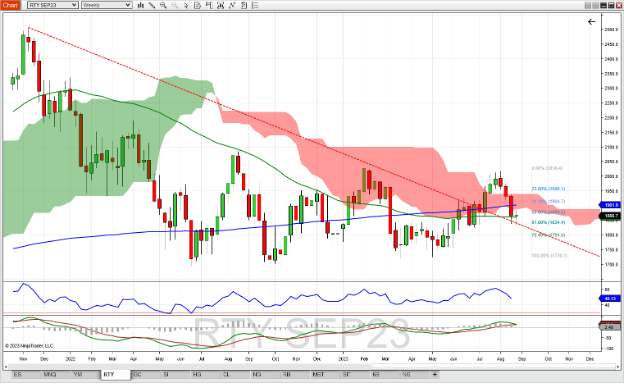The width and height of the screenshot is (624, 384).
Task: Click the blue RSI value marker 48.13
Action: [x=610, y=298]
